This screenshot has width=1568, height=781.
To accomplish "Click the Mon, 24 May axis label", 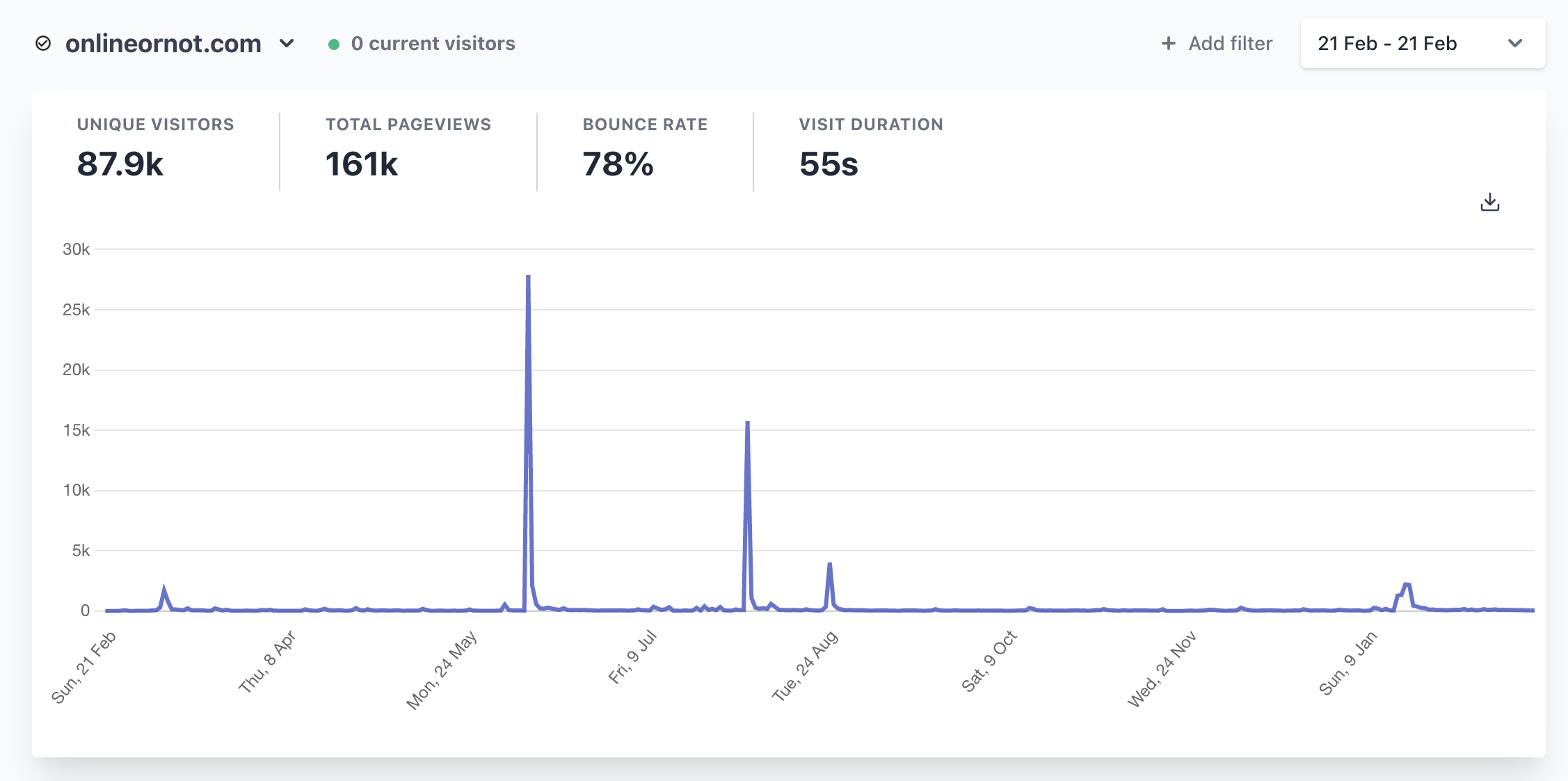I will pos(442,670).
